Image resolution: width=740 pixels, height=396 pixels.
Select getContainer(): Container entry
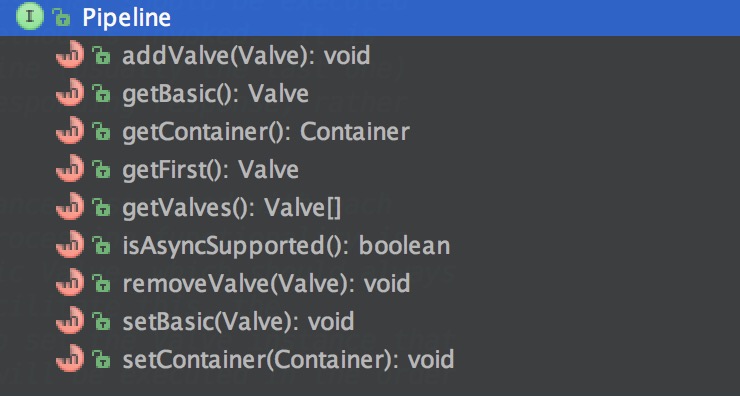(x=266, y=132)
